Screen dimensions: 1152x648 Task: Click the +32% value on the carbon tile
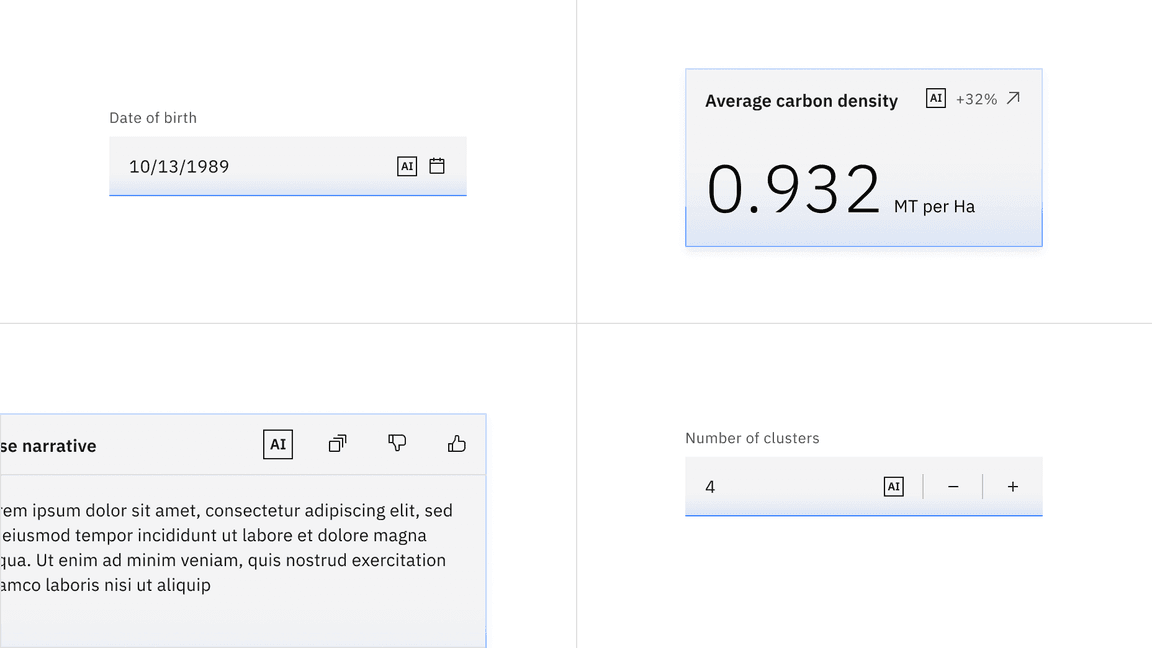[x=975, y=98]
